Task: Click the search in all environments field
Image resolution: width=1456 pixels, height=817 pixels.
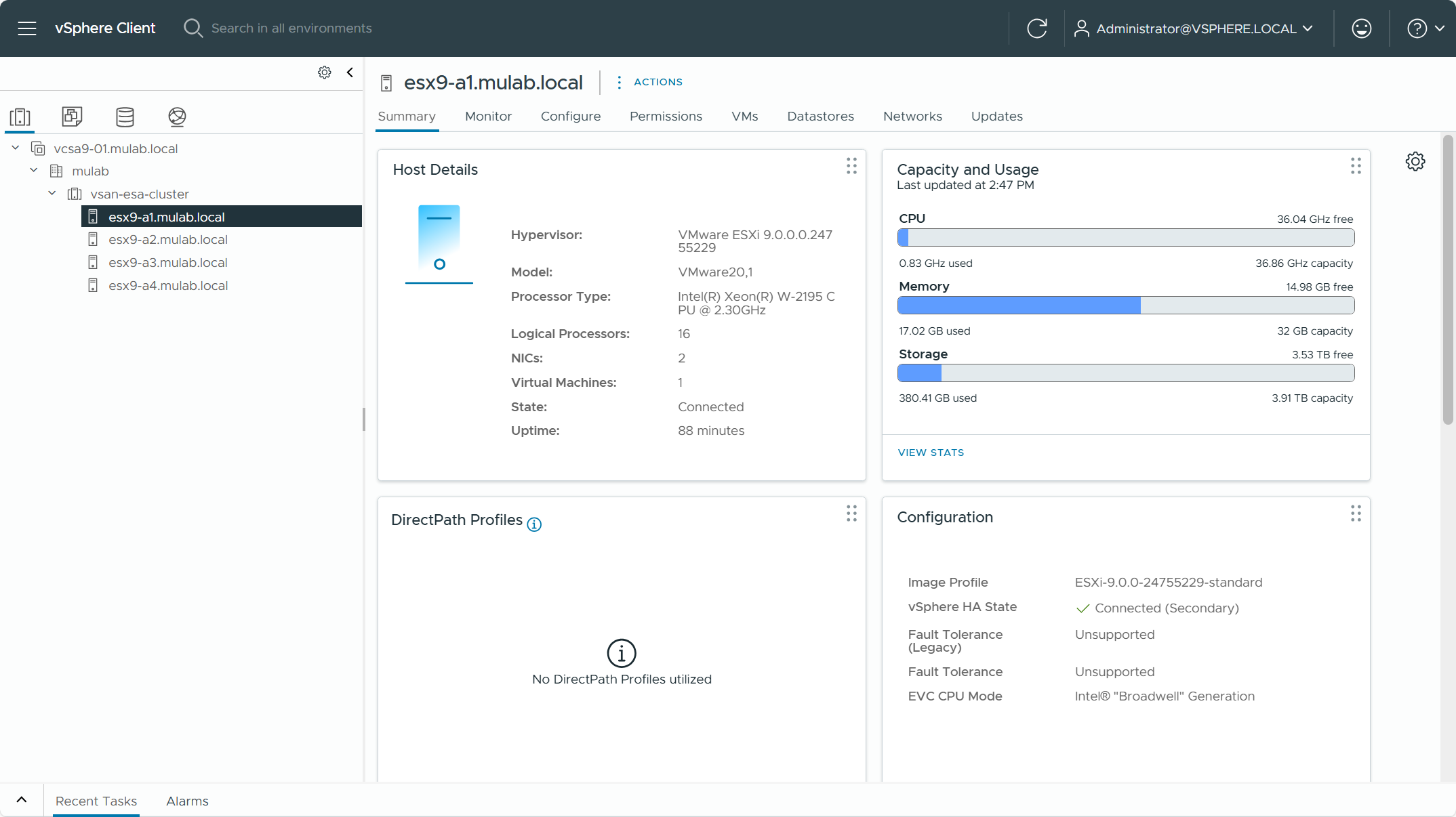Action: pos(291,28)
